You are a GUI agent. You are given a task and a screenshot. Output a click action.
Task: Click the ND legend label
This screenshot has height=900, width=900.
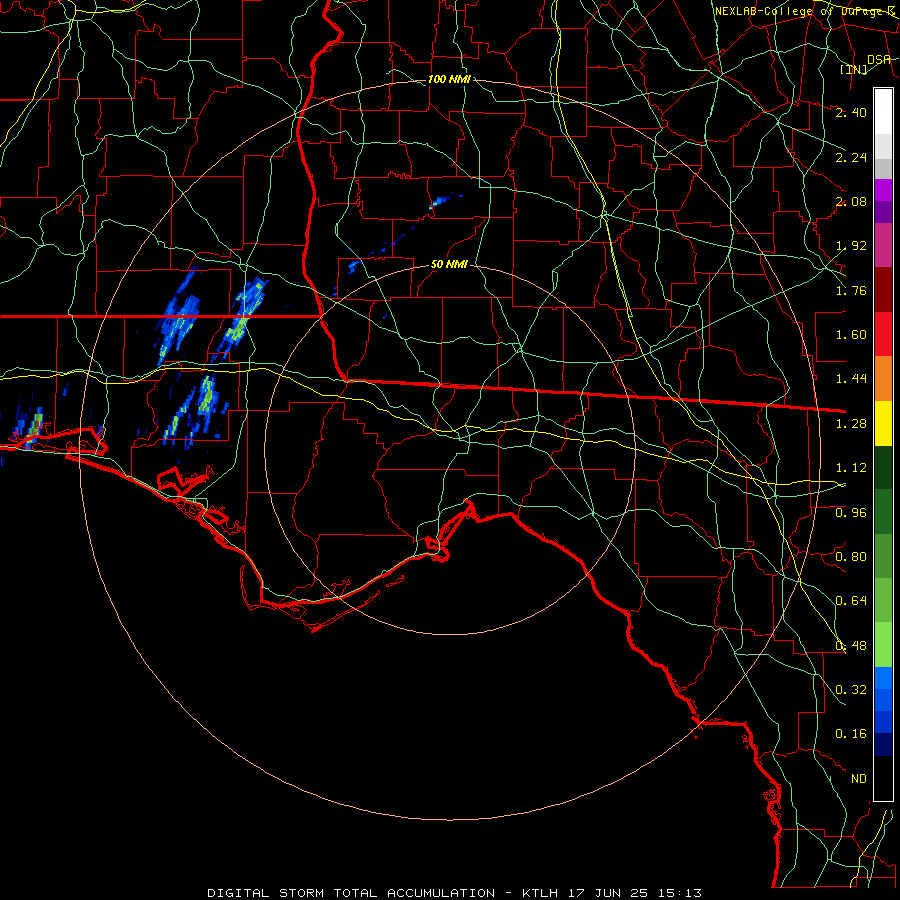tap(859, 779)
